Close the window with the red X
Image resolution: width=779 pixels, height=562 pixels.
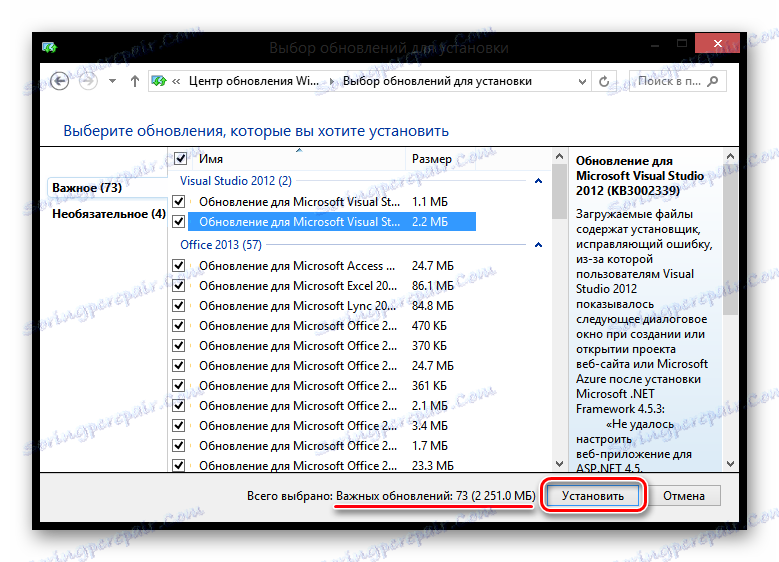(717, 43)
